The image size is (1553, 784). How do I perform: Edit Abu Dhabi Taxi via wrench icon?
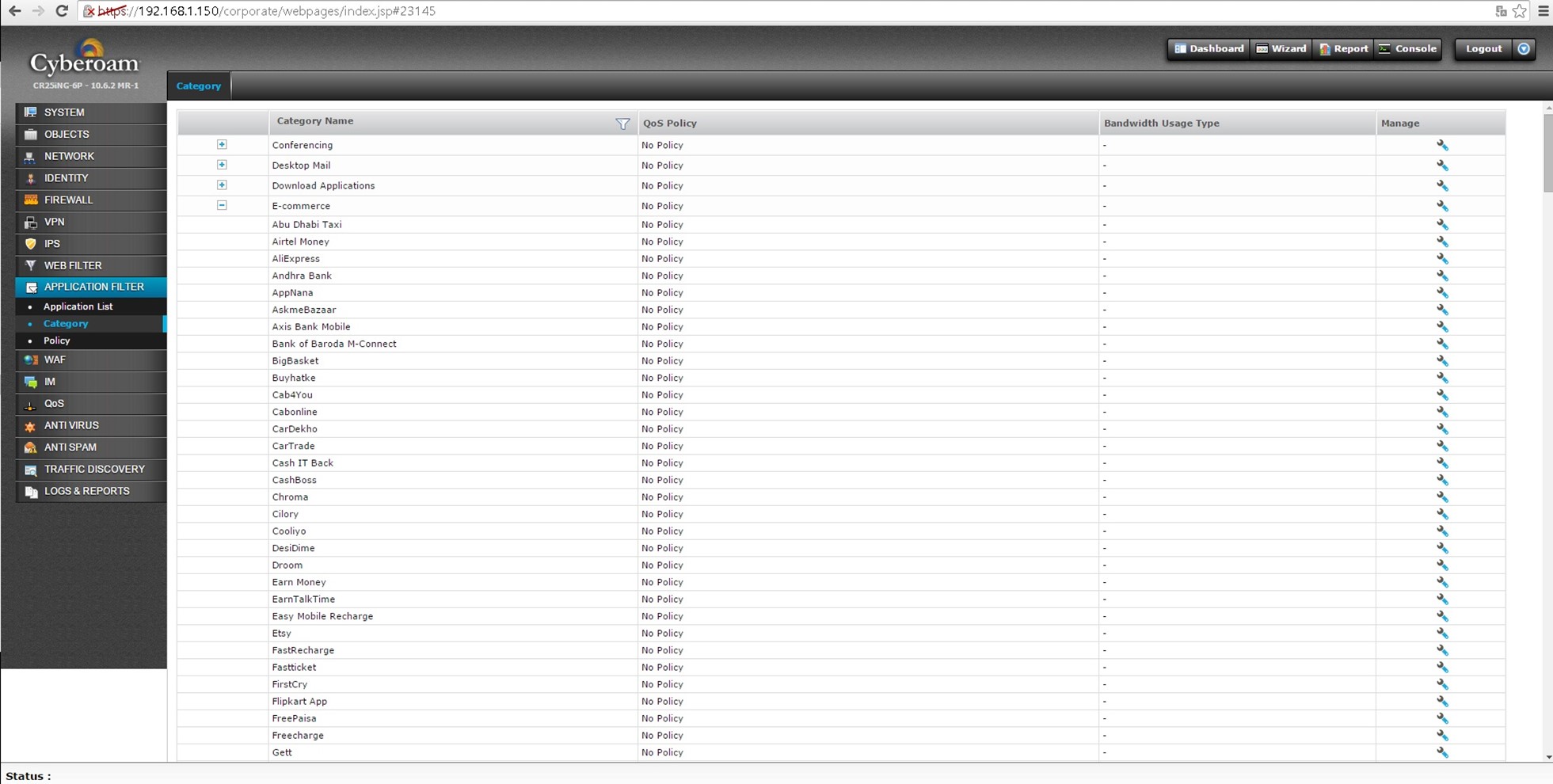[x=1442, y=224]
